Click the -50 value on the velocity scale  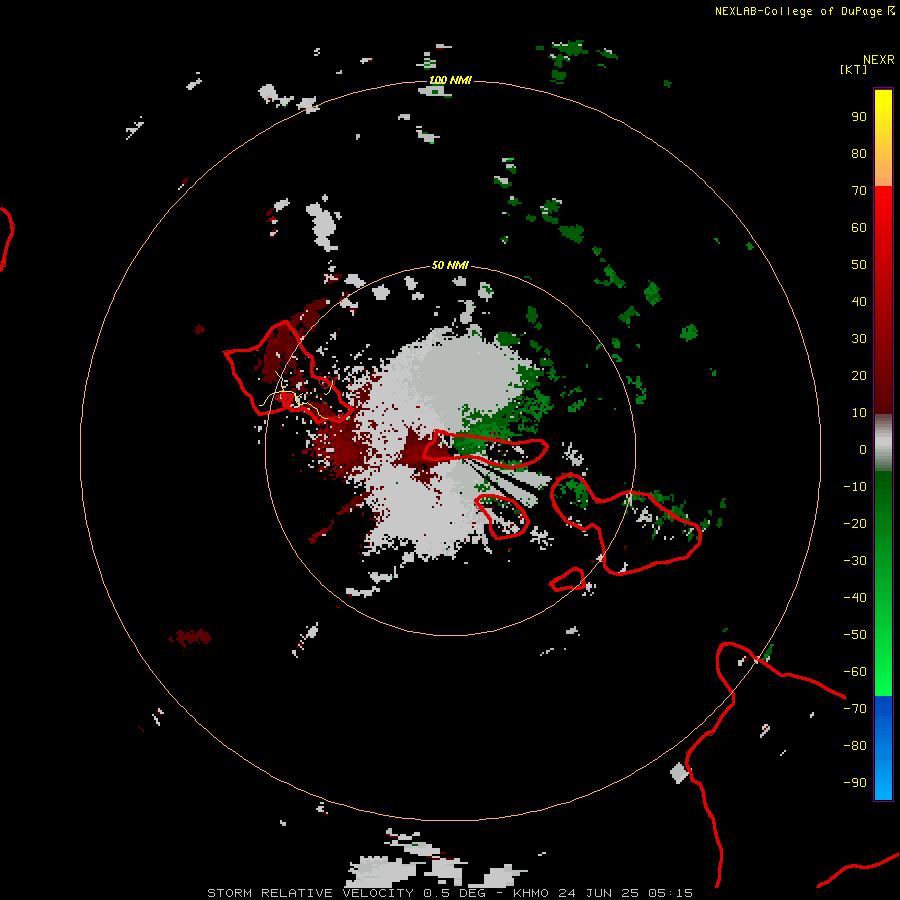855,635
